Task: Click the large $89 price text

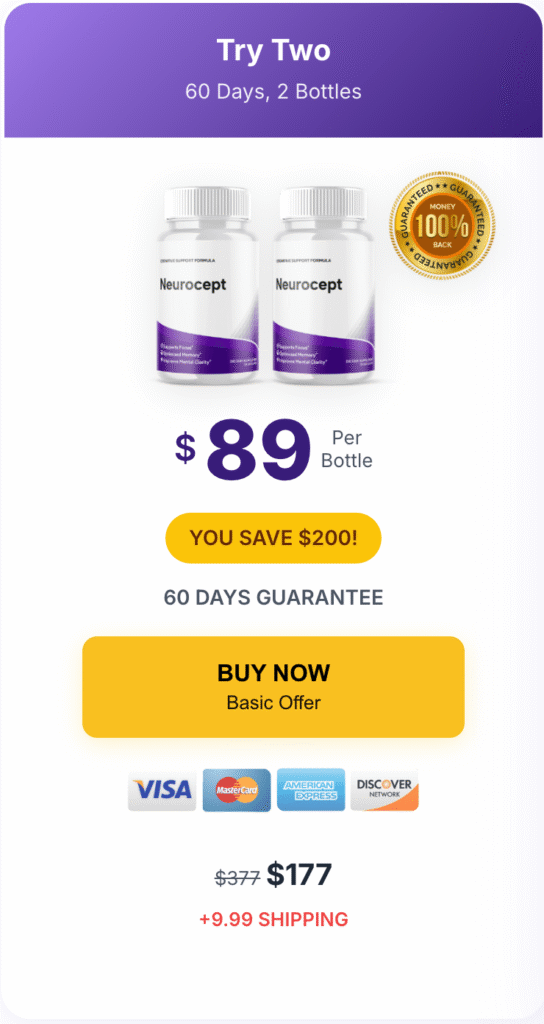Action: point(259,449)
